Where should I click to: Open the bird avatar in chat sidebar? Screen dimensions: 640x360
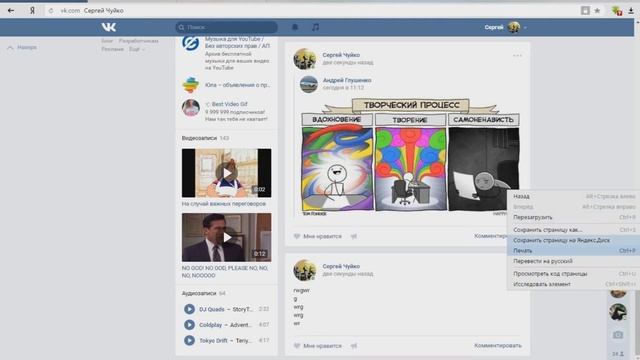pos(618,312)
